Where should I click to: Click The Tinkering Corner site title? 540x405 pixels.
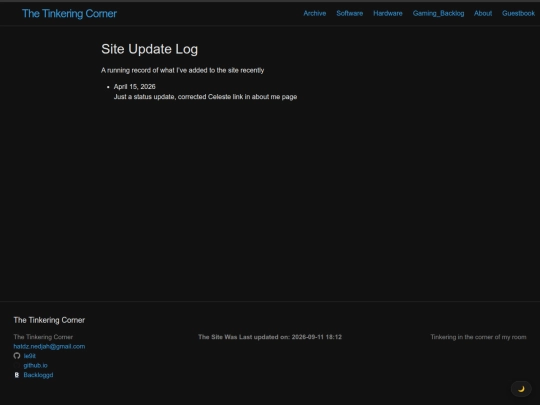(x=69, y=13)
